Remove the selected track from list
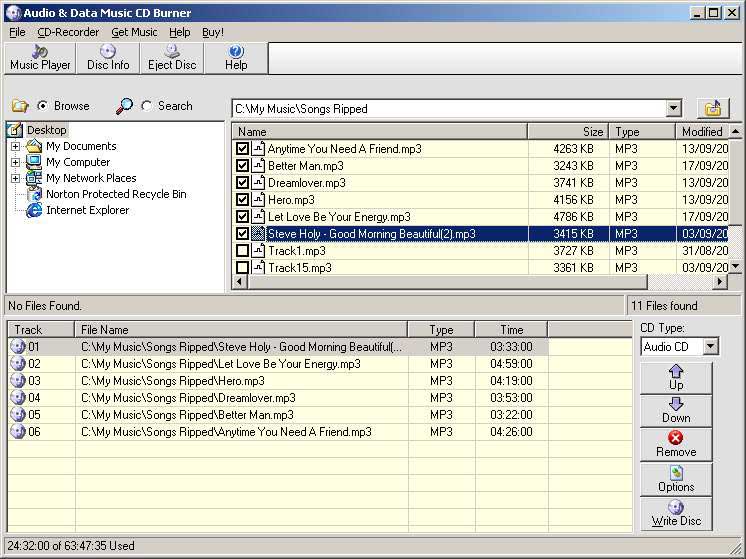 tap(676, 444)
